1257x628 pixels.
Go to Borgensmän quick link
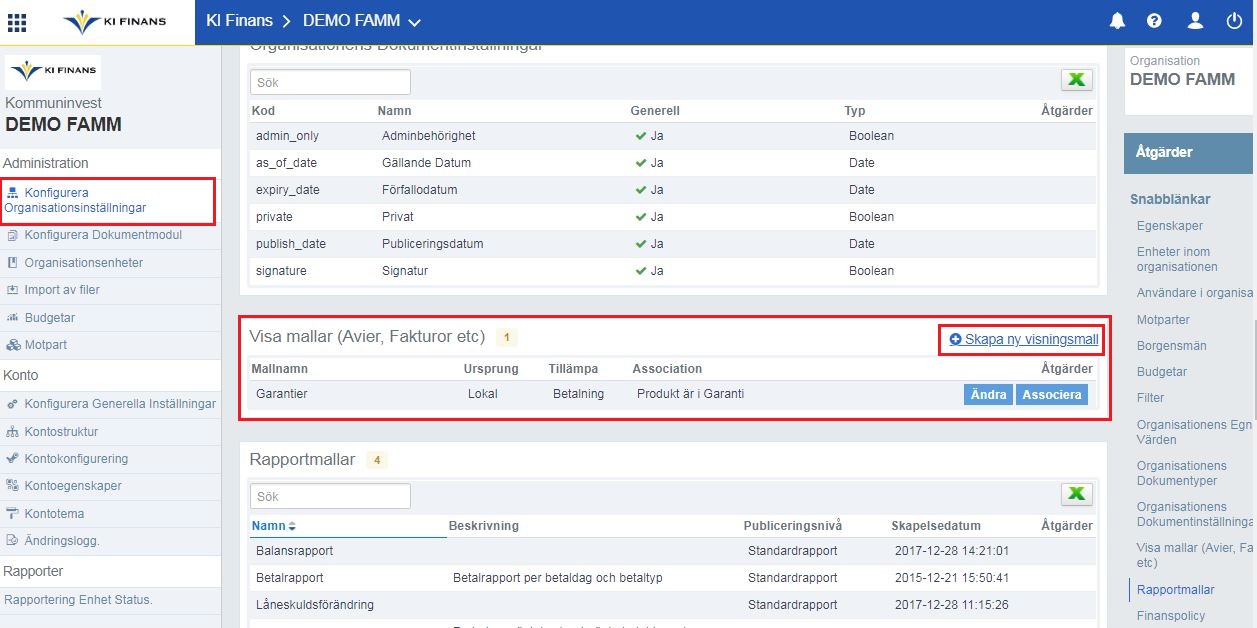tap(1172, 346)
